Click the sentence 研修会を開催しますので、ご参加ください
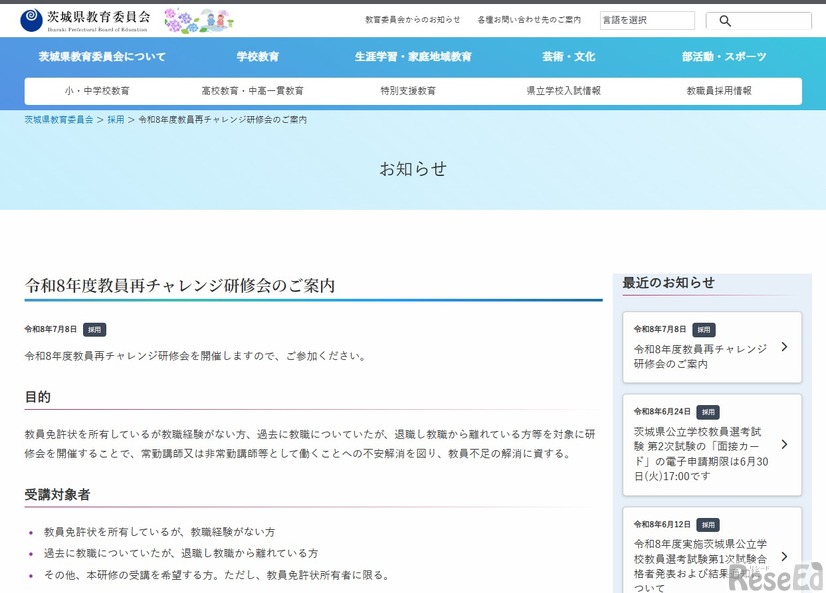The image size is (826, 593). click(195, 356)
